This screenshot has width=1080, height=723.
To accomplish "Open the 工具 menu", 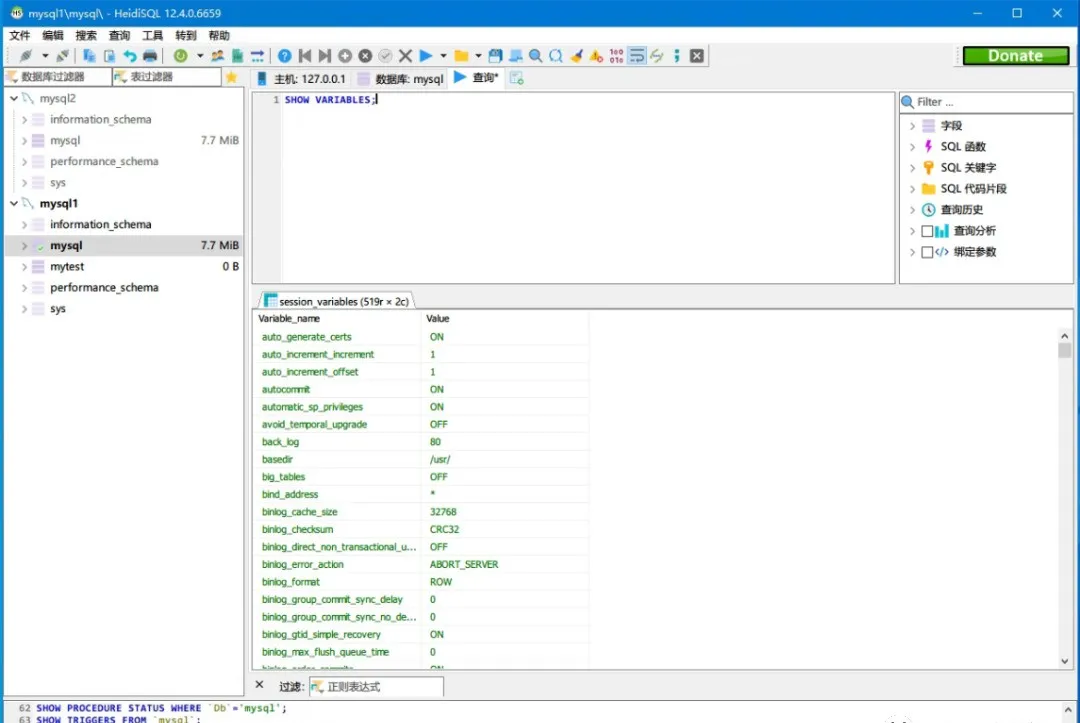I will point(152,34).
